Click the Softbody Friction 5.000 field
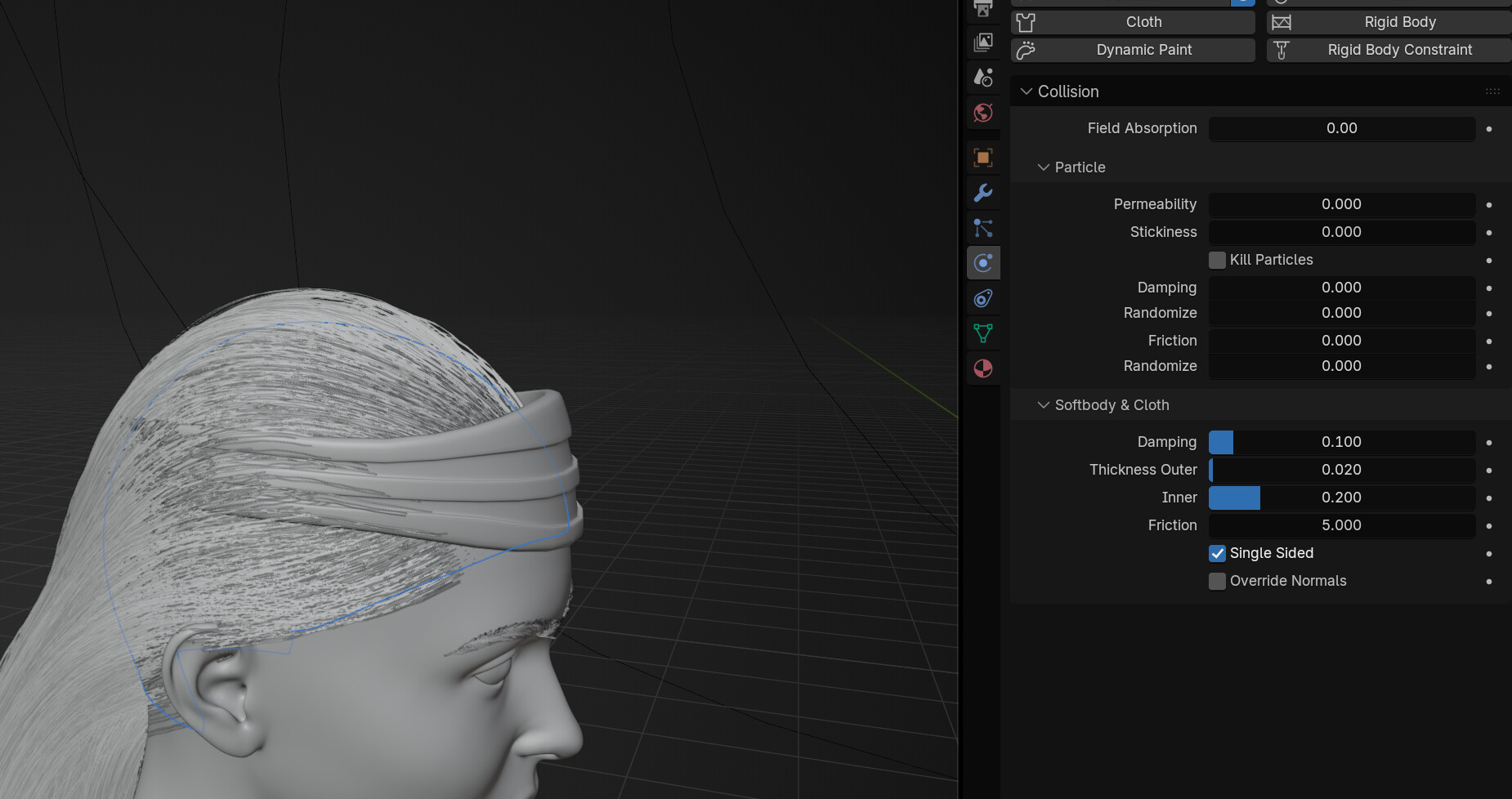 [1342, 525]
